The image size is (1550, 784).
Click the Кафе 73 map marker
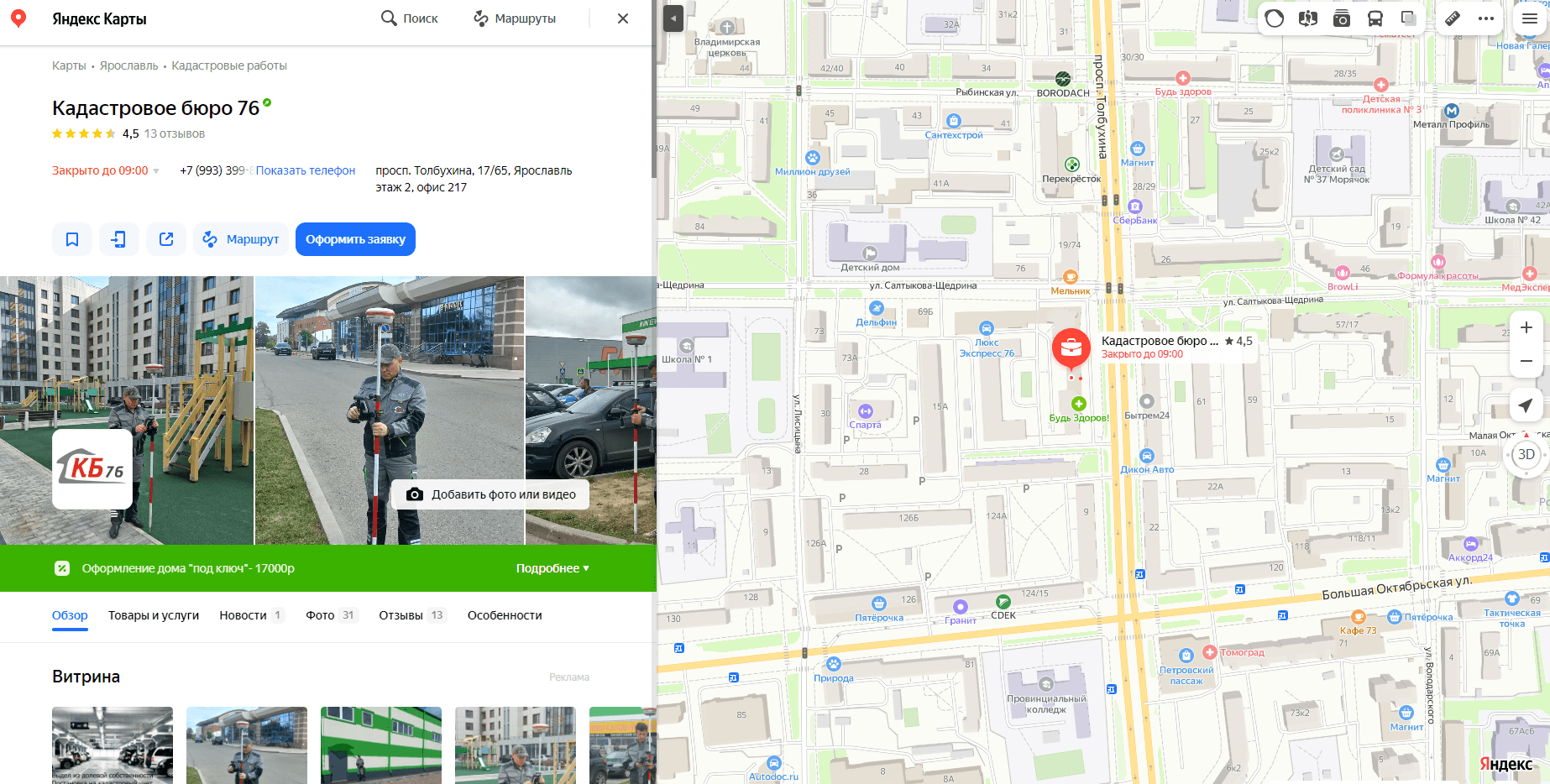1359,617
